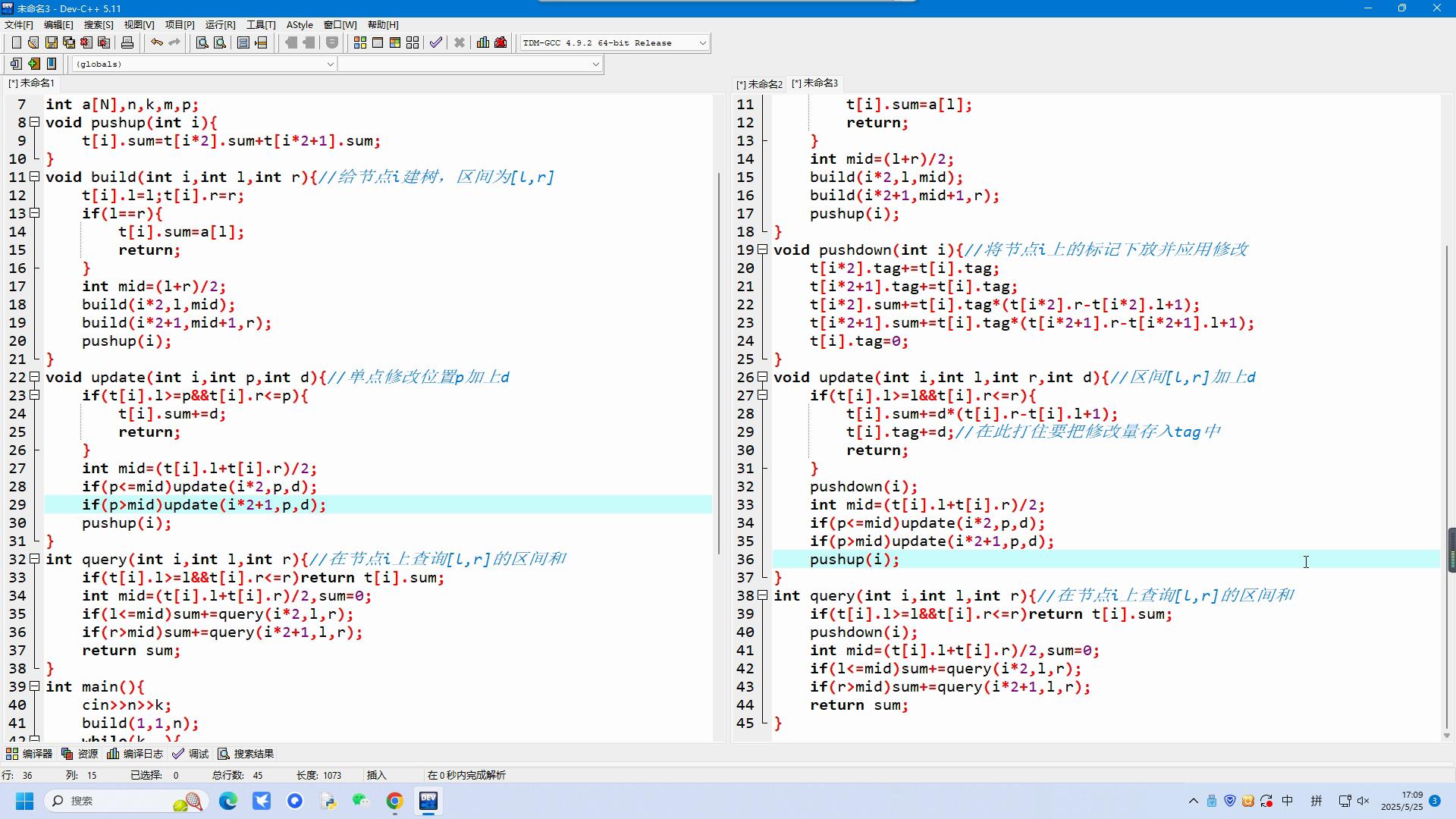This screenshot has height=819, width=1456.
Task: Click the open file toolbar icon
Action: coord(33,43)
